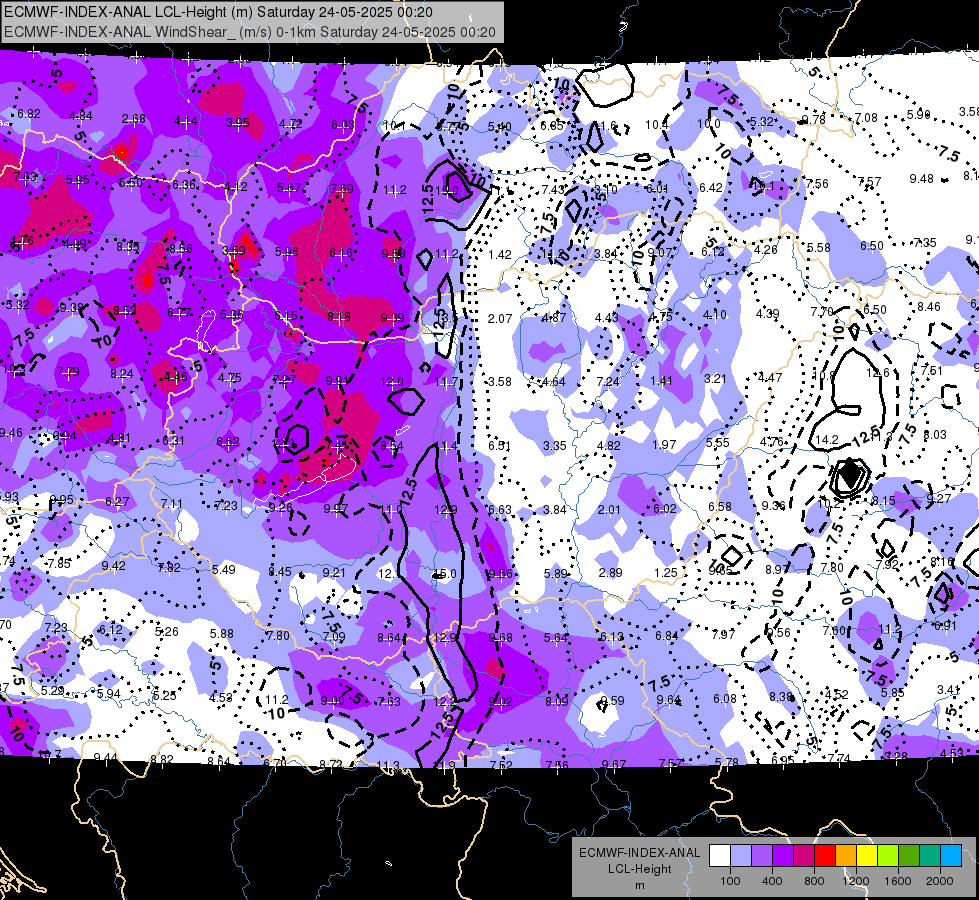Click the teal legend swatch before 2000
The width and height of the screenshot is (979, 900).
tap(930, 856)
